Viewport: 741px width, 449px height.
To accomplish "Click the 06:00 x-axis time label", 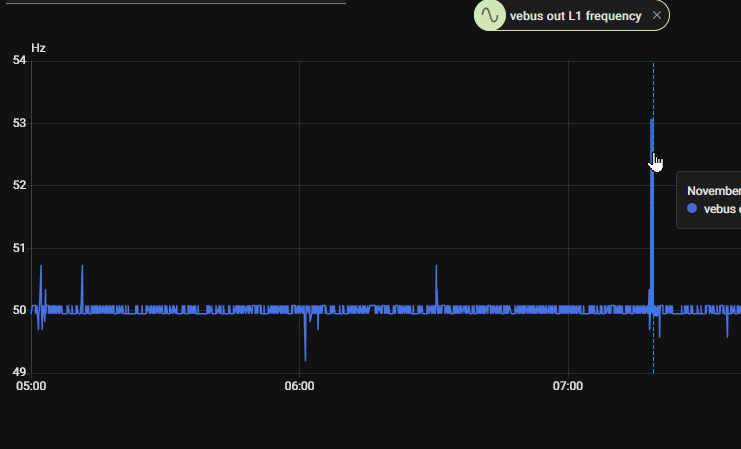I will tap(299, 386).
